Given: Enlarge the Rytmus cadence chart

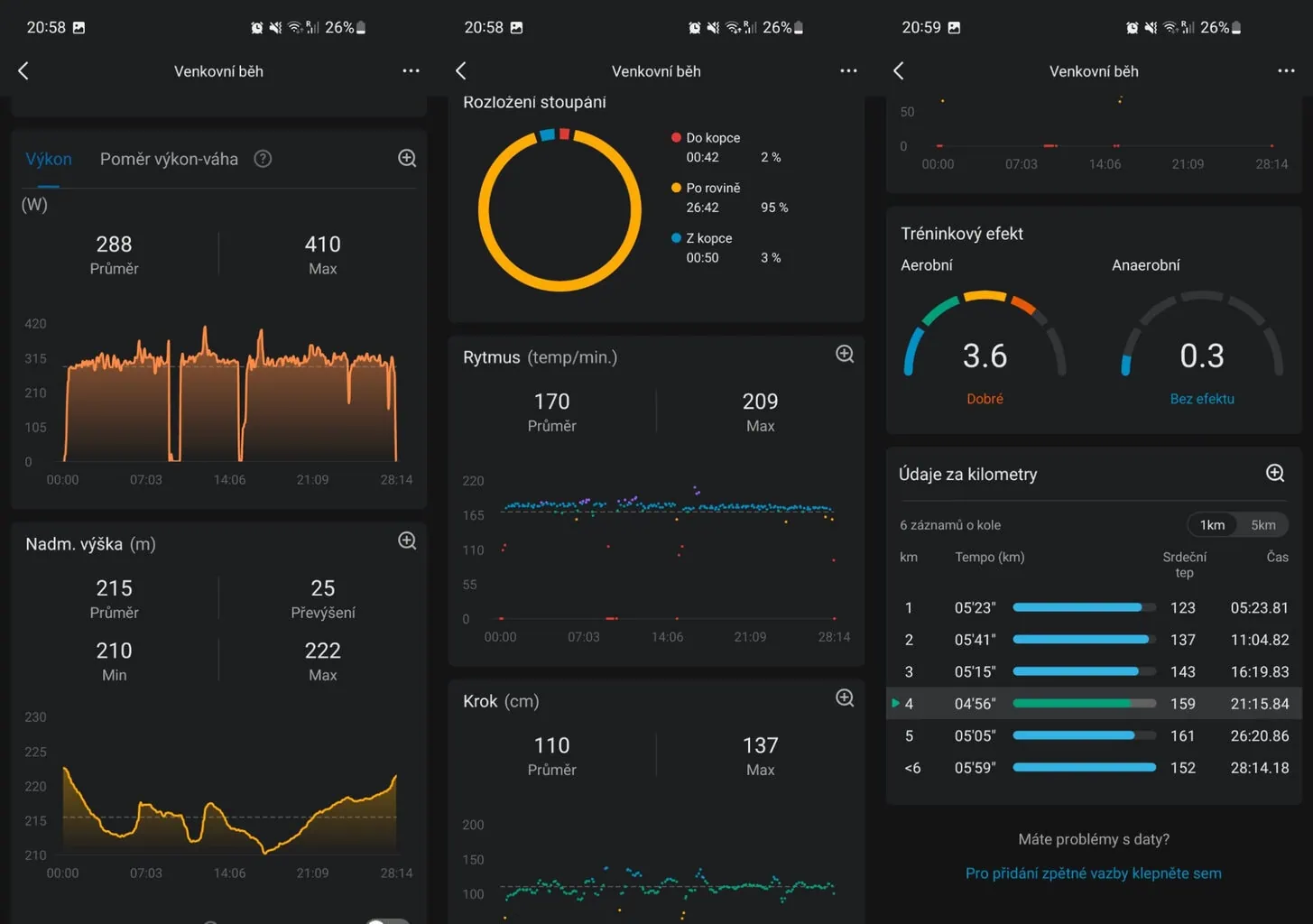Looking at the screenshot, I should pyautogui.click(x=845, y=355).
